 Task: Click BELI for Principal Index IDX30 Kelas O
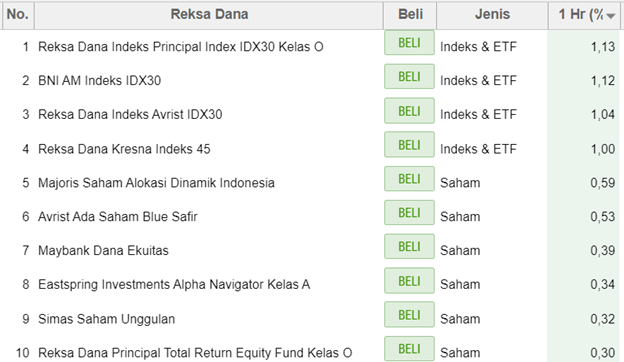[409, 43]
